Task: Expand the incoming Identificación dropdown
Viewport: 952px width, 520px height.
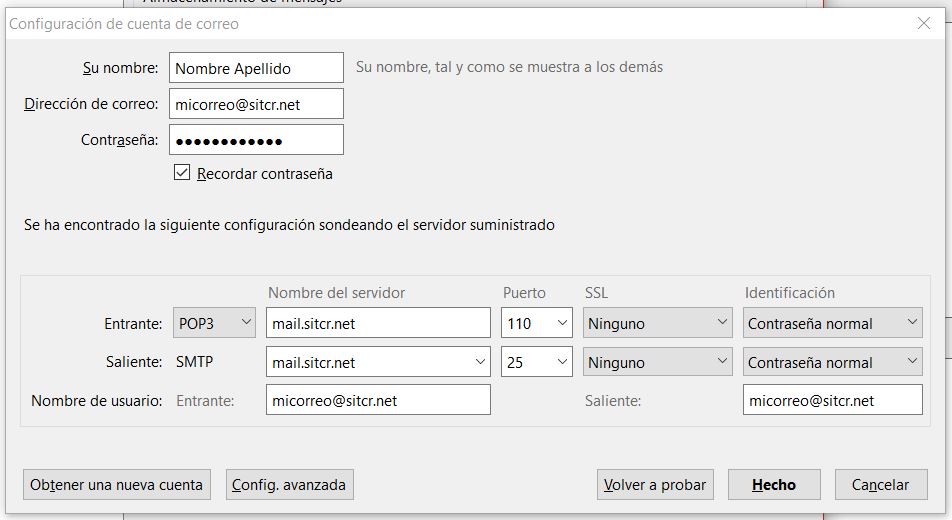Action: pos(832,323)
